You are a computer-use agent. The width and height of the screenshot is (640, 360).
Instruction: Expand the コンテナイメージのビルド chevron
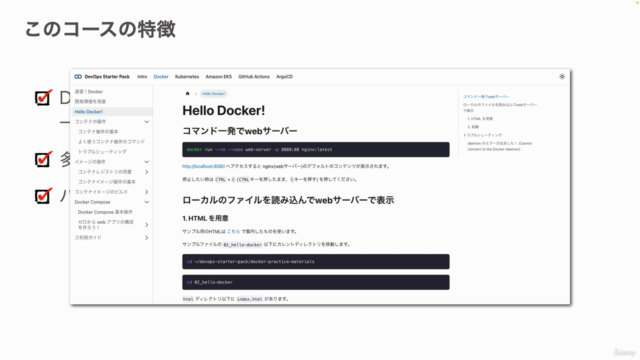click(x=147, y=192)
